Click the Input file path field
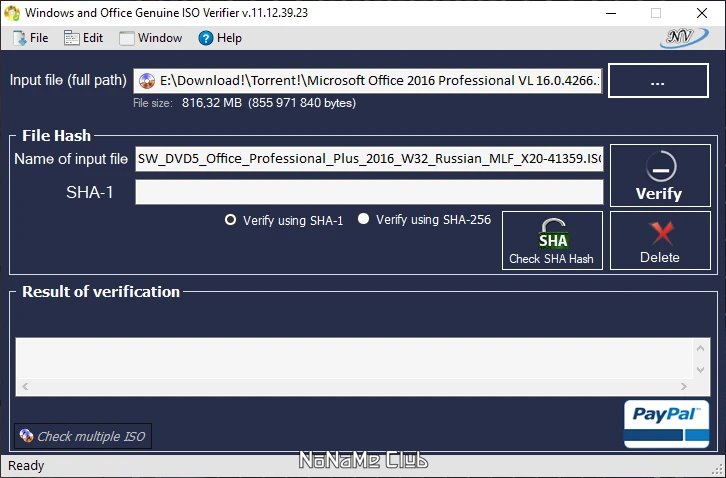 [368, 81]
